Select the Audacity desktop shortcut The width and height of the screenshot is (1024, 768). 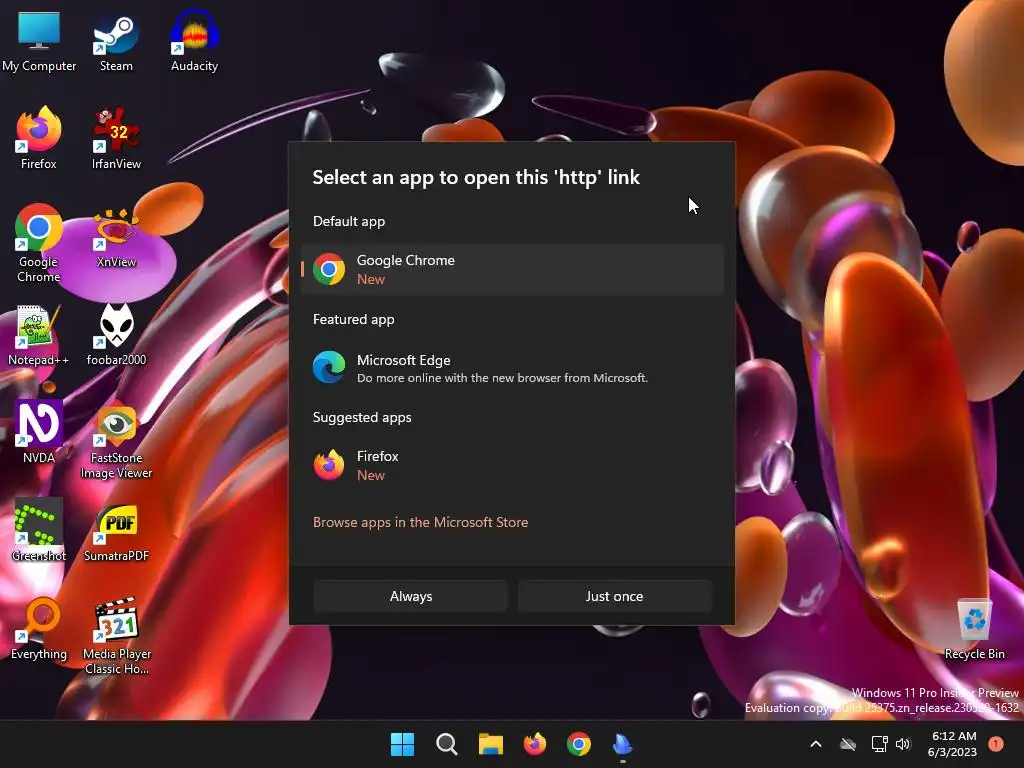click(x=195, y=42)
